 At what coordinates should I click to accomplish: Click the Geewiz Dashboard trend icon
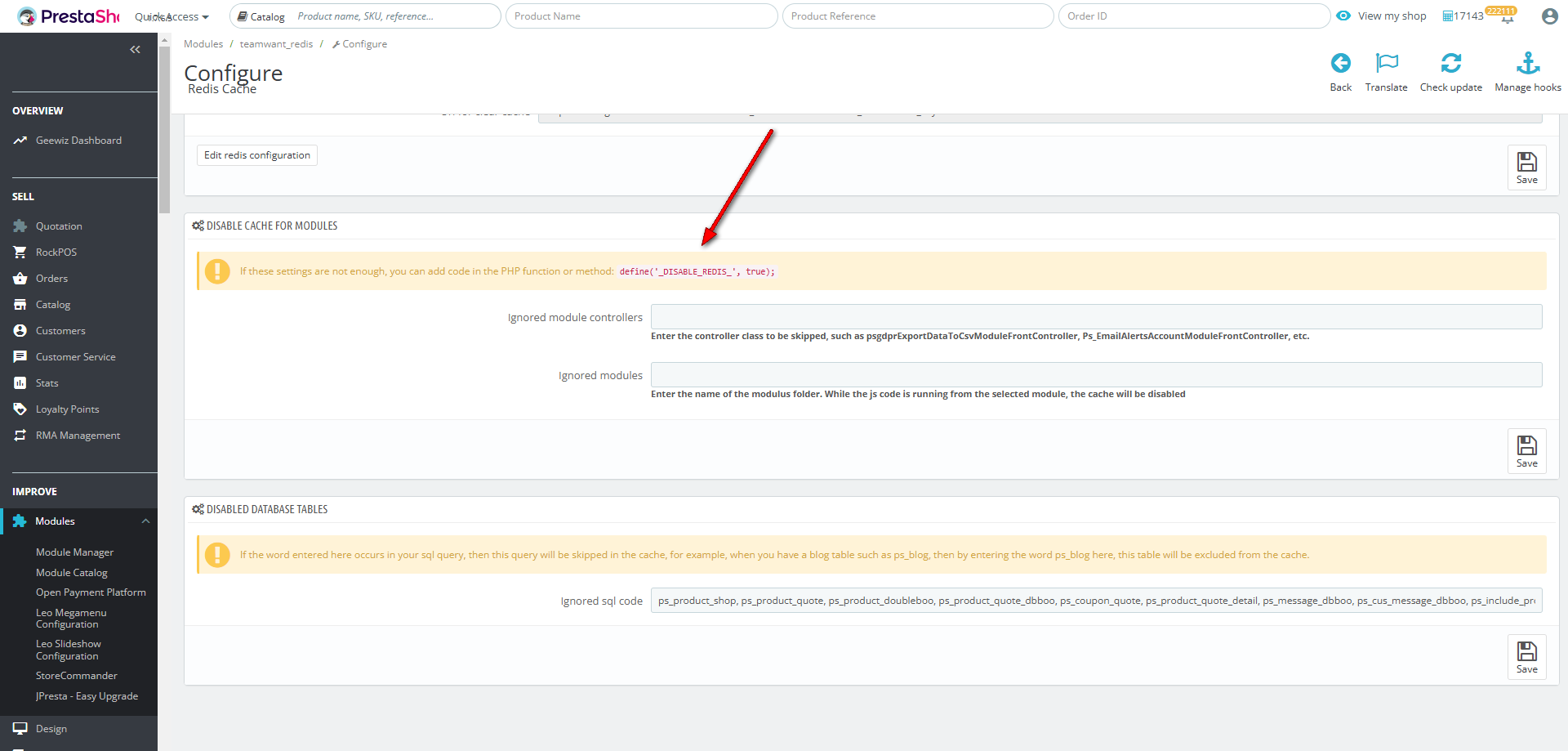point(20,141)
